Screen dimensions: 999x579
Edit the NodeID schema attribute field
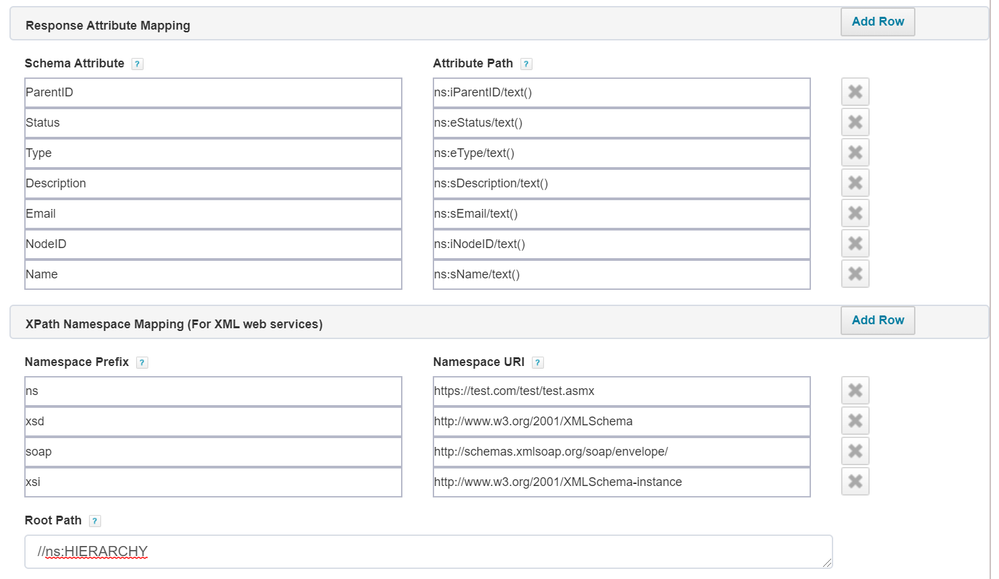pos(212,244)
